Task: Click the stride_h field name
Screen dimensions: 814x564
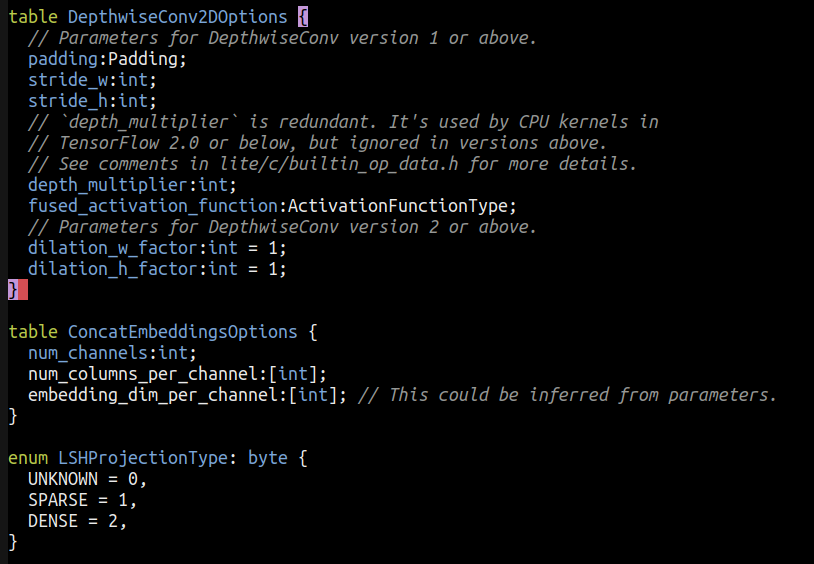Action: [68, 101]
